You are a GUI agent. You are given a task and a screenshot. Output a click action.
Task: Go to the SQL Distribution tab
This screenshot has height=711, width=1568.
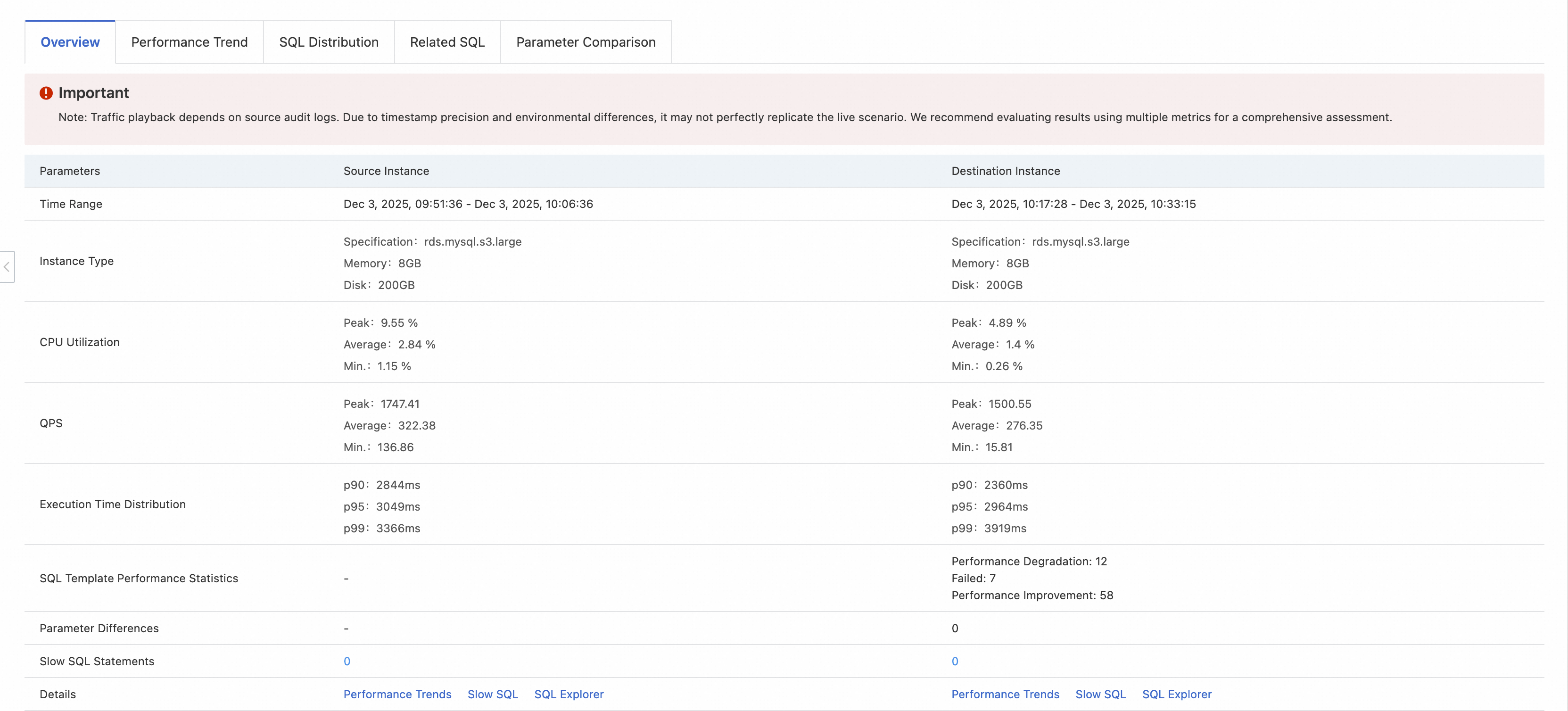pyautogui.click(x=329, y=42)
